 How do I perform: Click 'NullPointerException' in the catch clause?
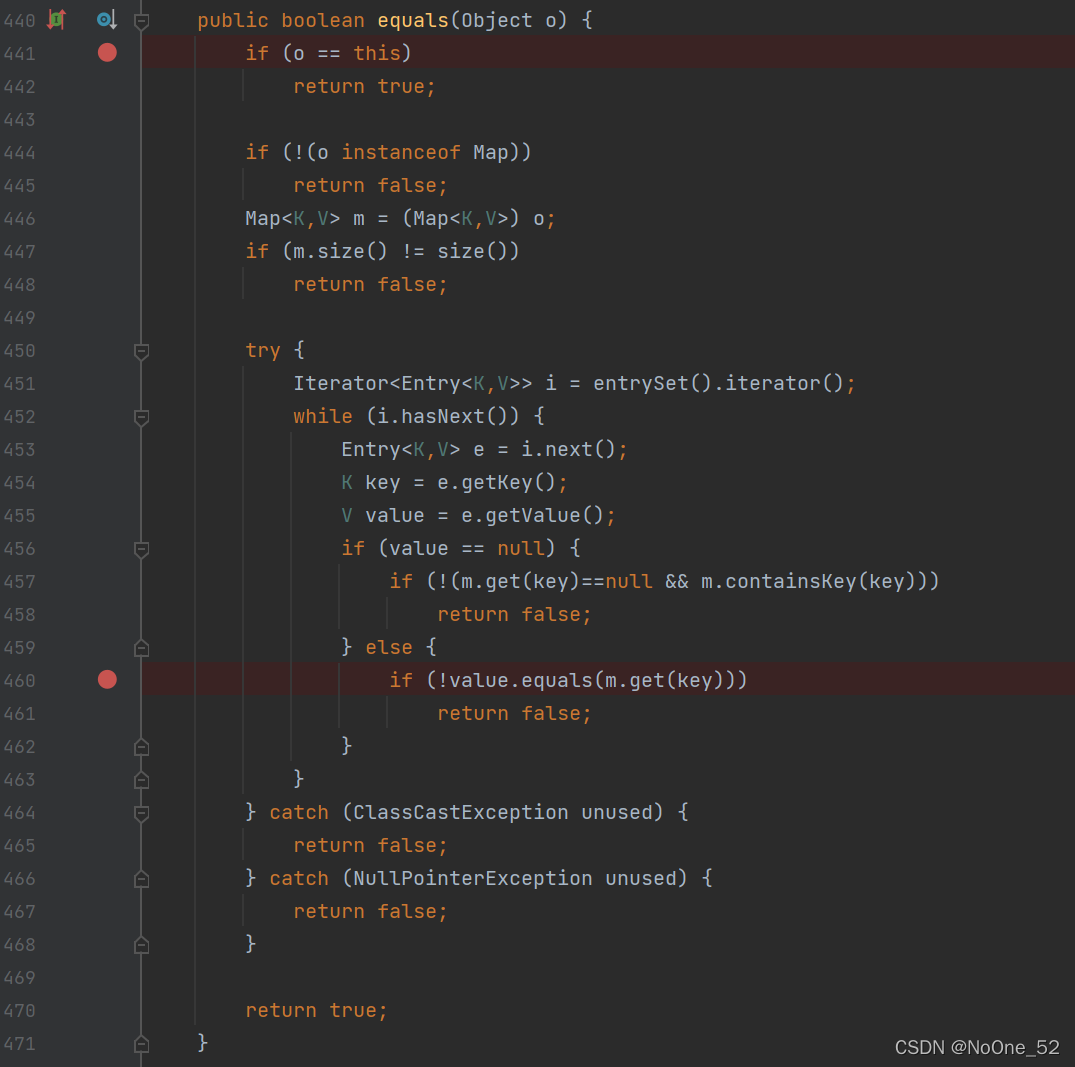[472, 878]
